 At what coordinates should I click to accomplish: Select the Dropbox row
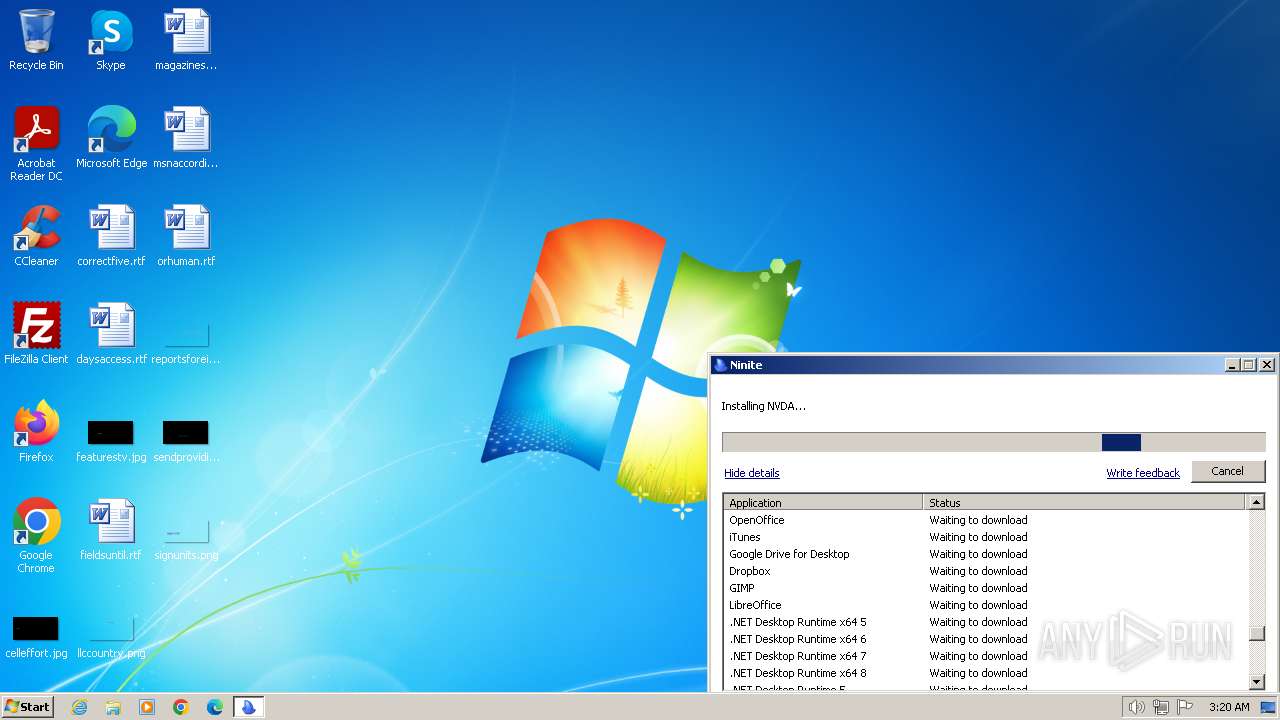tap(985, 571)
